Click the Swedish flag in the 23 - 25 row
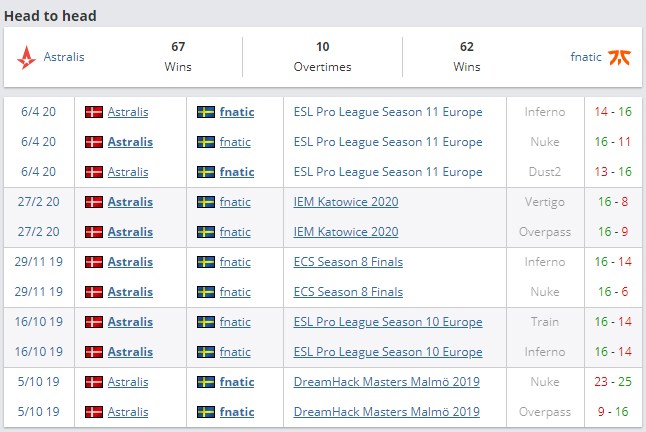This screenshot has width=646, height=432. coord(207,382)
